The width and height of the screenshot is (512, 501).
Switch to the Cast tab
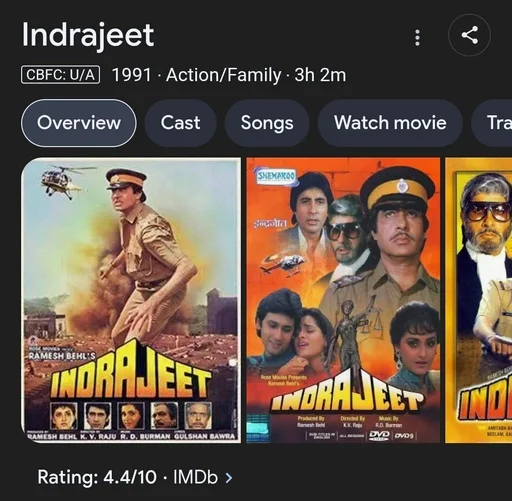tap(180, 123)
